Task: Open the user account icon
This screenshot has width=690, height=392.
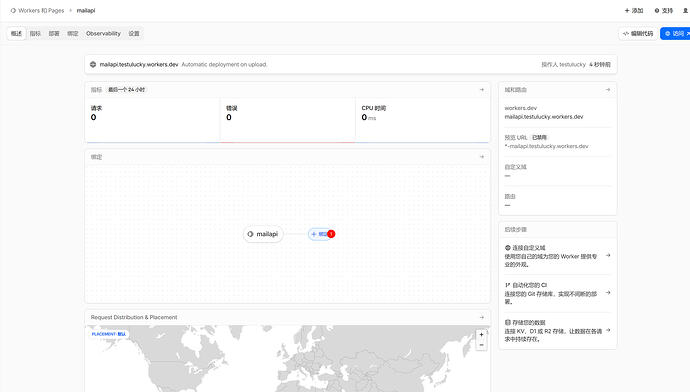Action: 685,11
